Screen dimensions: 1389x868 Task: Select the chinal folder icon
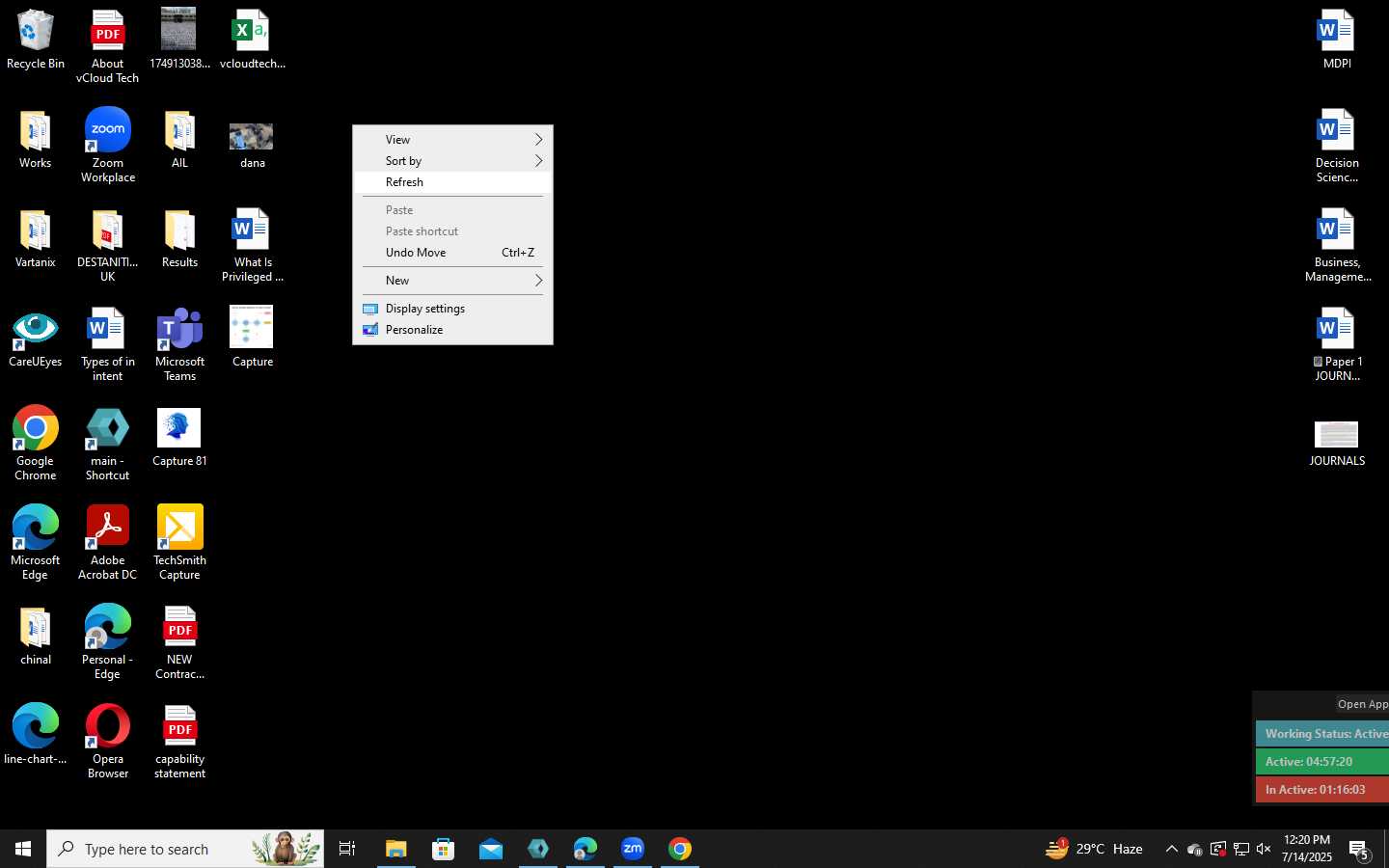pyautogui.click(x=36, y=637)
